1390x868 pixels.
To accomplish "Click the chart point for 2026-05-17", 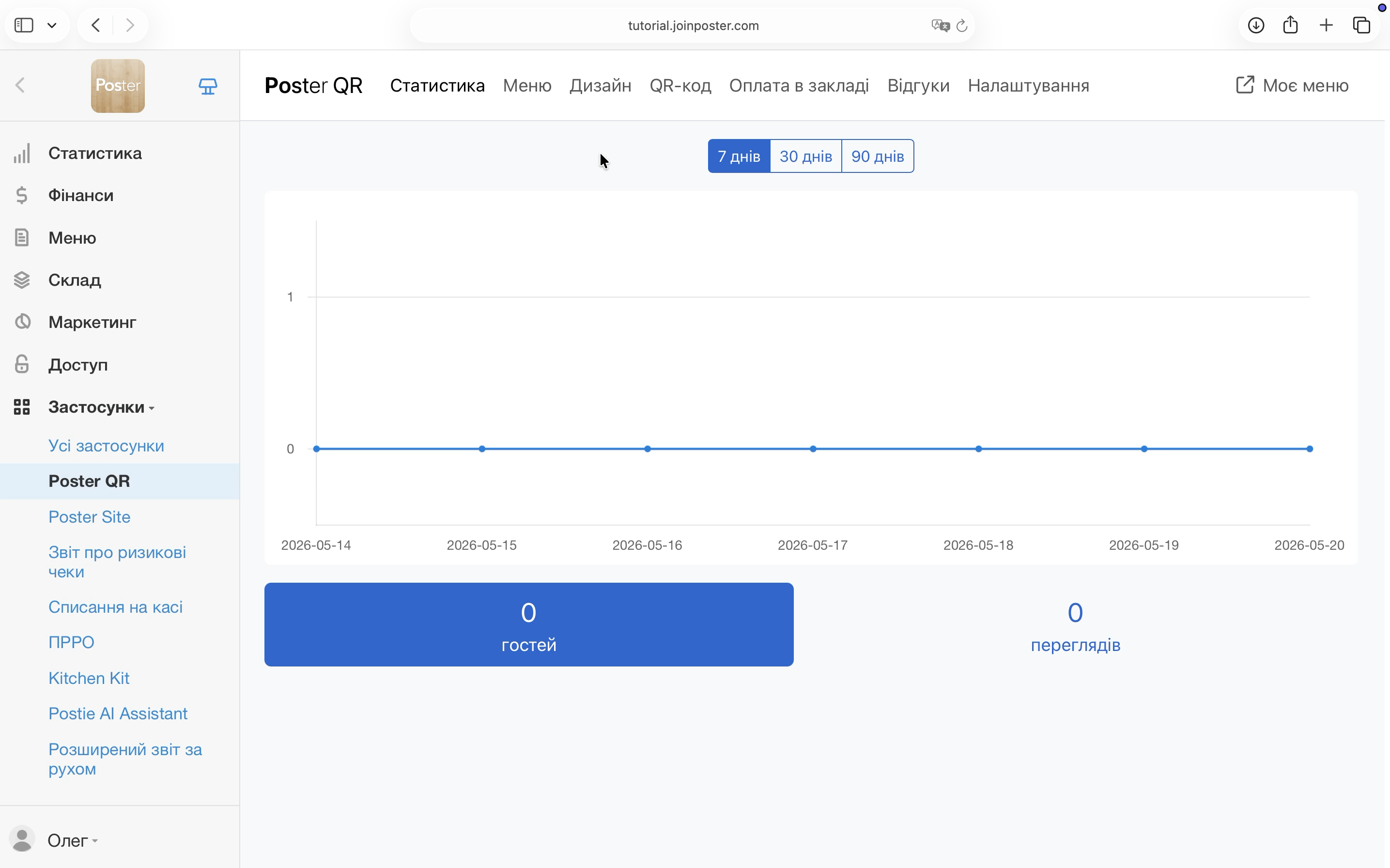I will [813, 449].
